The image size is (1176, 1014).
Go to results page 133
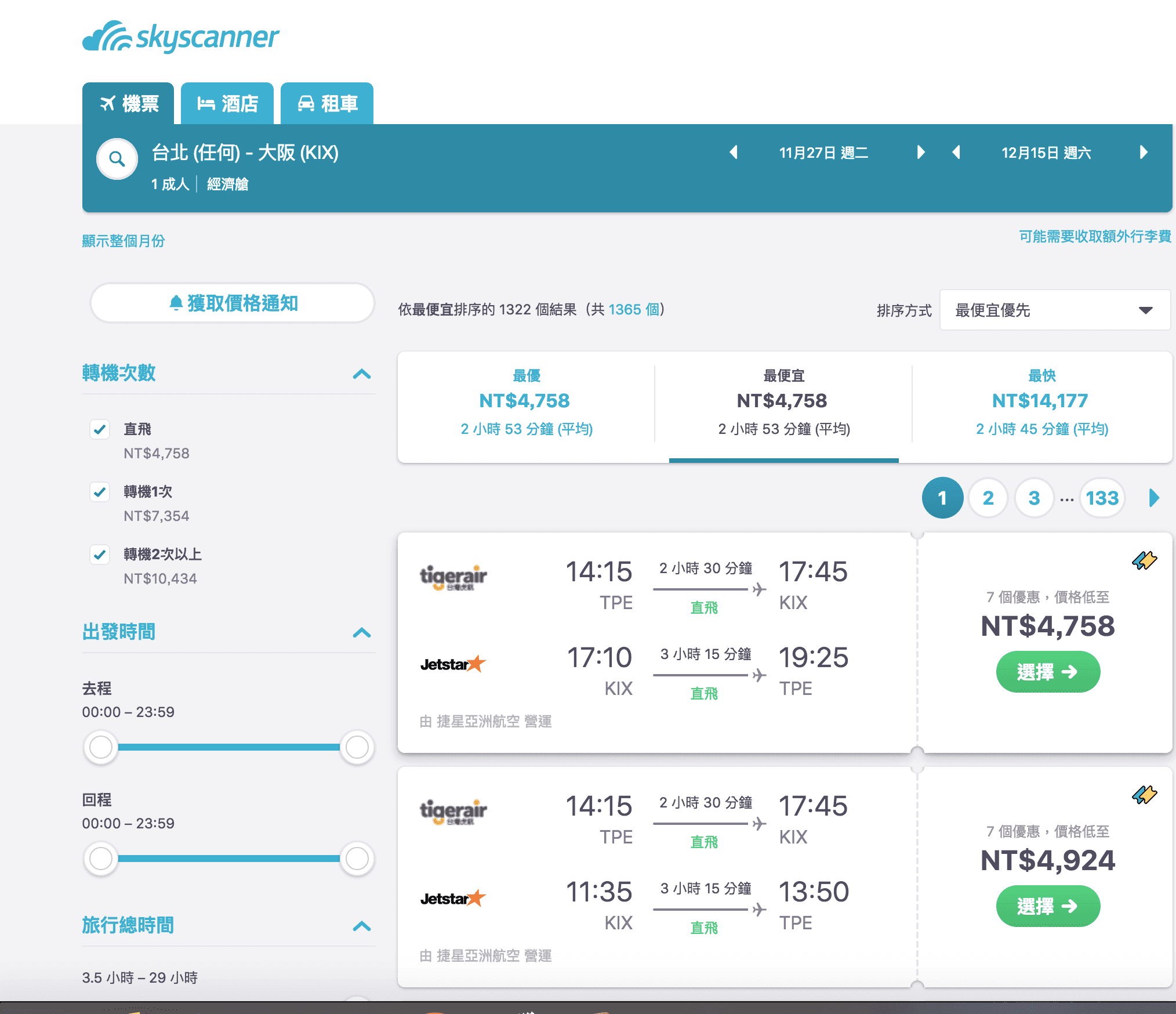1102,498
